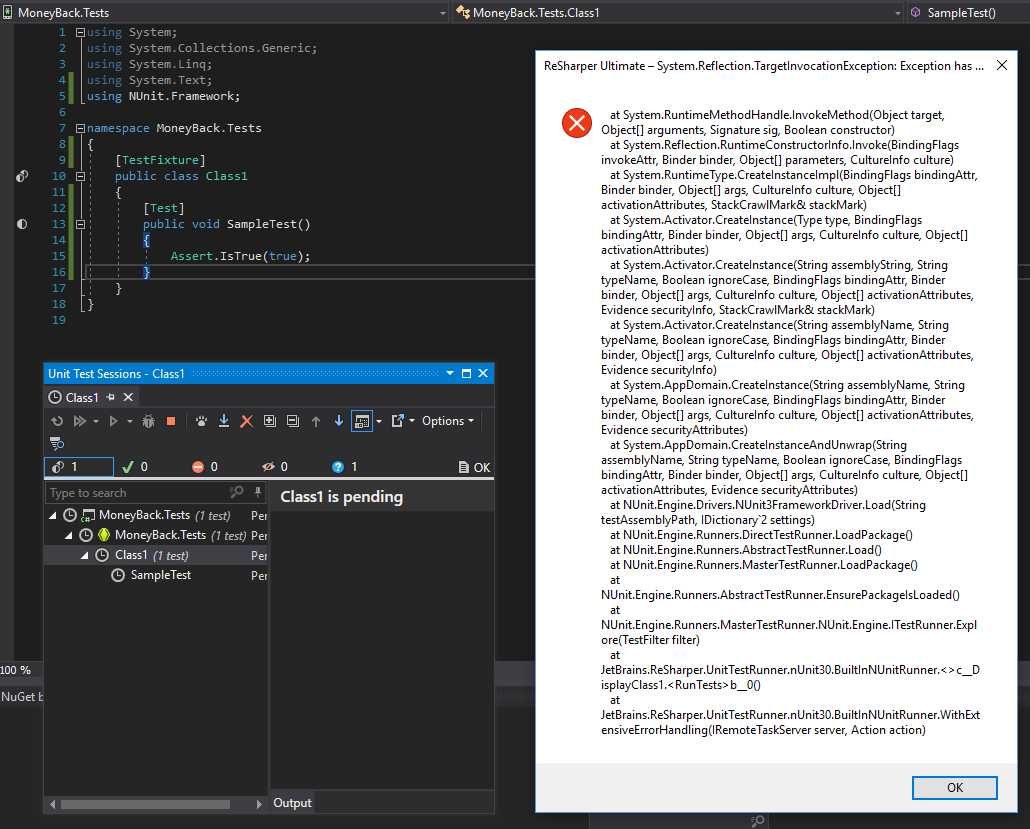Click Run All Tests double-arrow icon
1030x829 pixels.
pos(80,421)
